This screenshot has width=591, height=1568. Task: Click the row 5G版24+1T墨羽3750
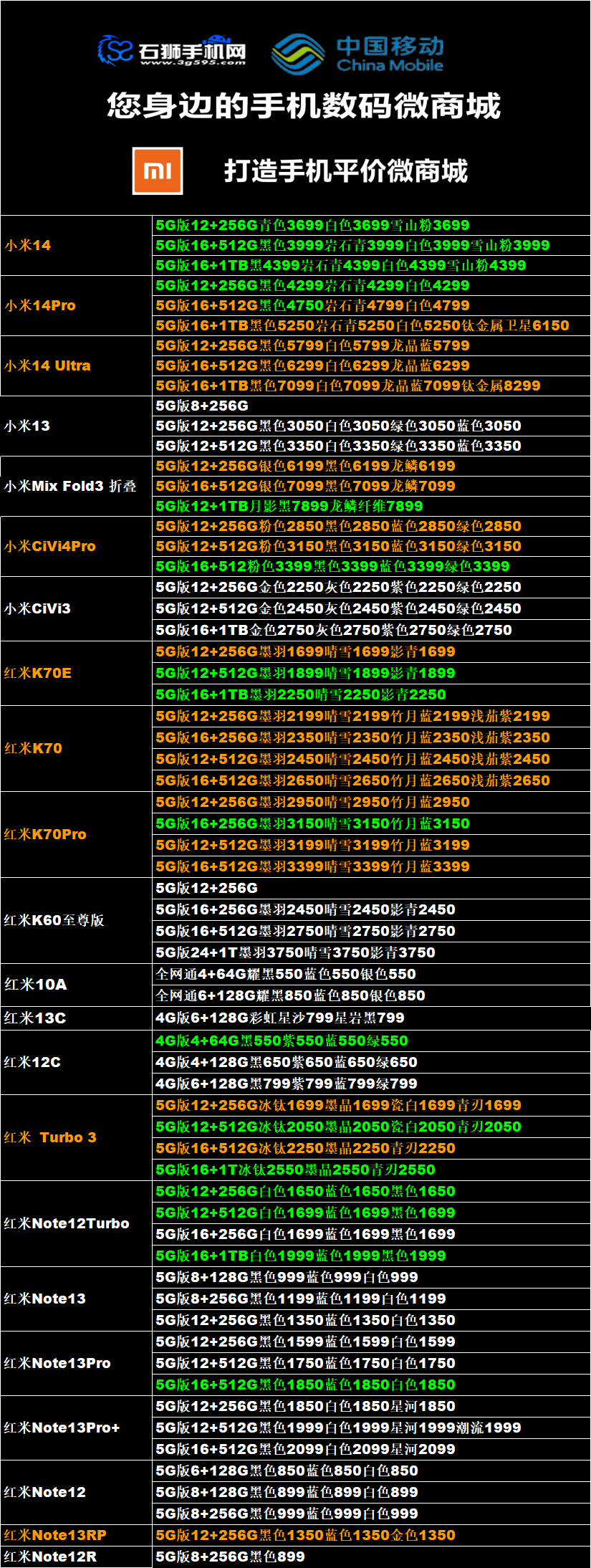pos(372,952)
